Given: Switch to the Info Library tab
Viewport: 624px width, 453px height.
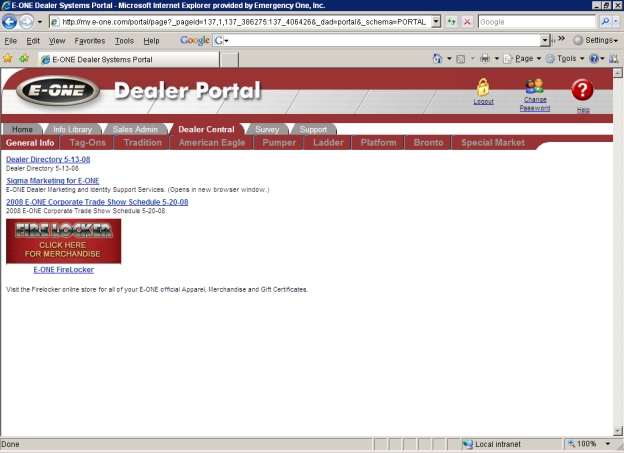Looking at the screenshot, I should click(72, 129).
